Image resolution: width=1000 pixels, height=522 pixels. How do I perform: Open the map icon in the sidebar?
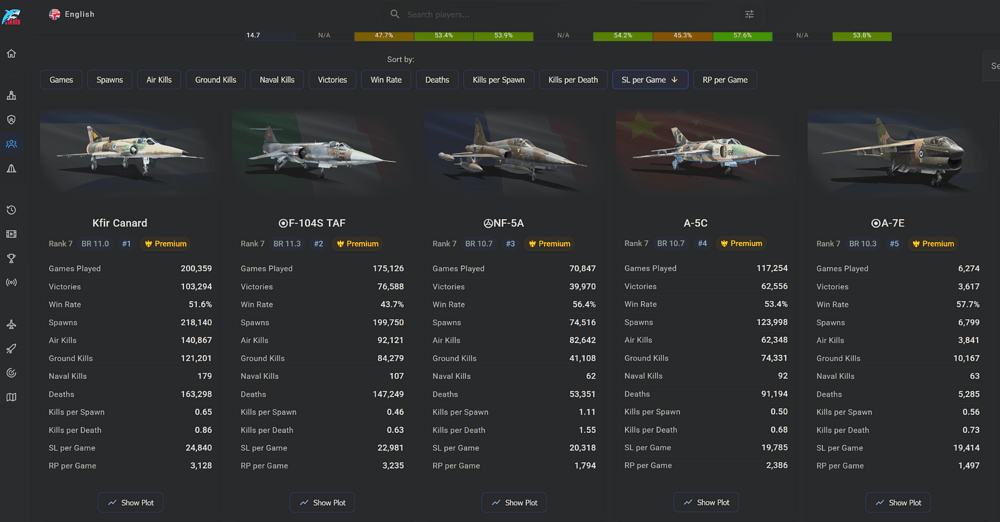point(11,397)
